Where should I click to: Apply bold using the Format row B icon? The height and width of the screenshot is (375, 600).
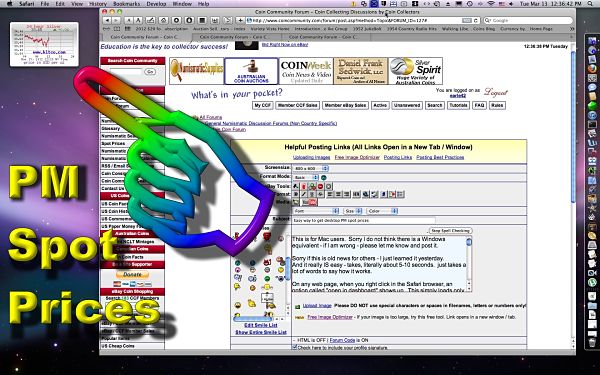296,194
